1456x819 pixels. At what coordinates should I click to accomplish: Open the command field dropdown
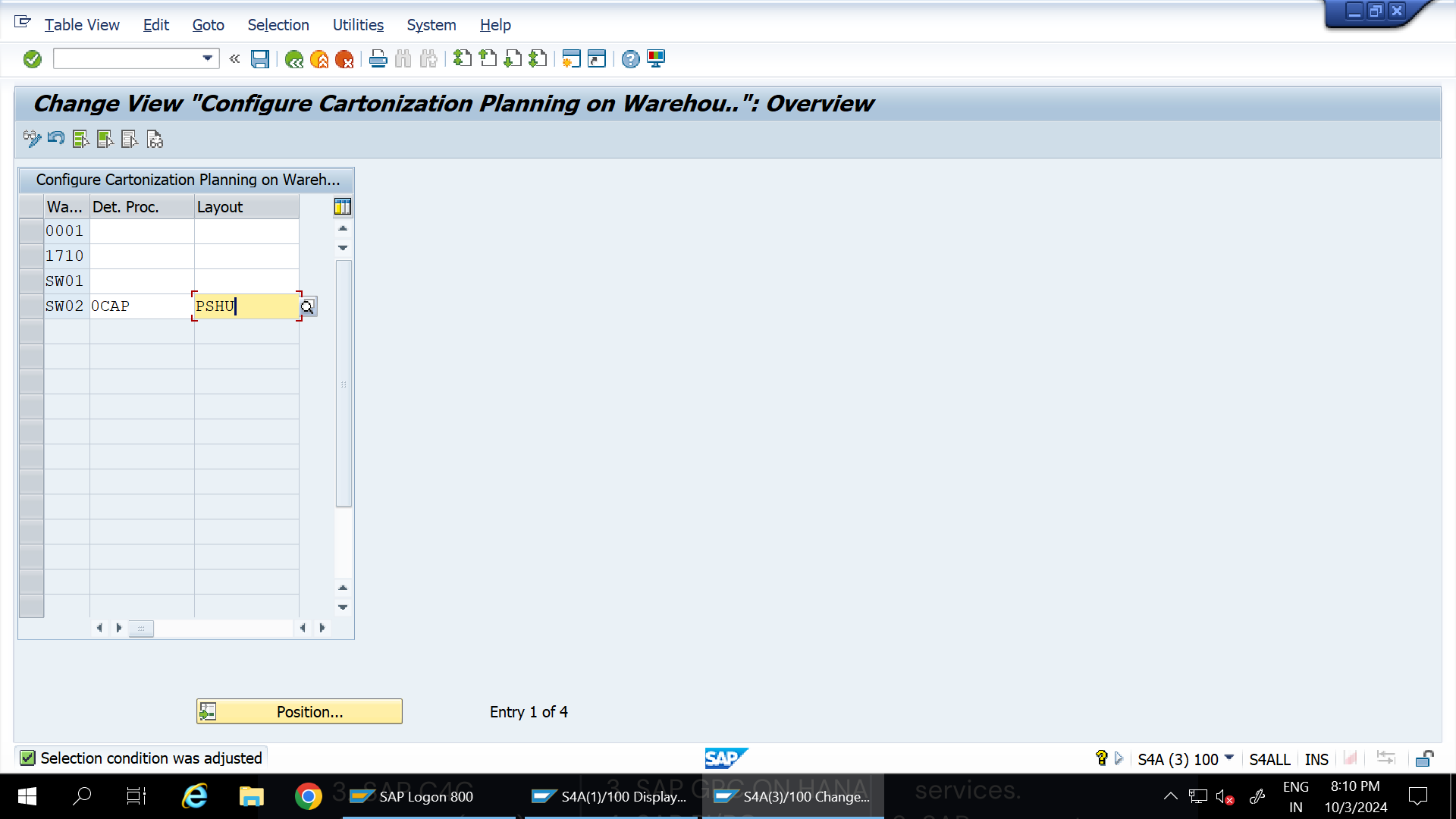tap(206, 58)
